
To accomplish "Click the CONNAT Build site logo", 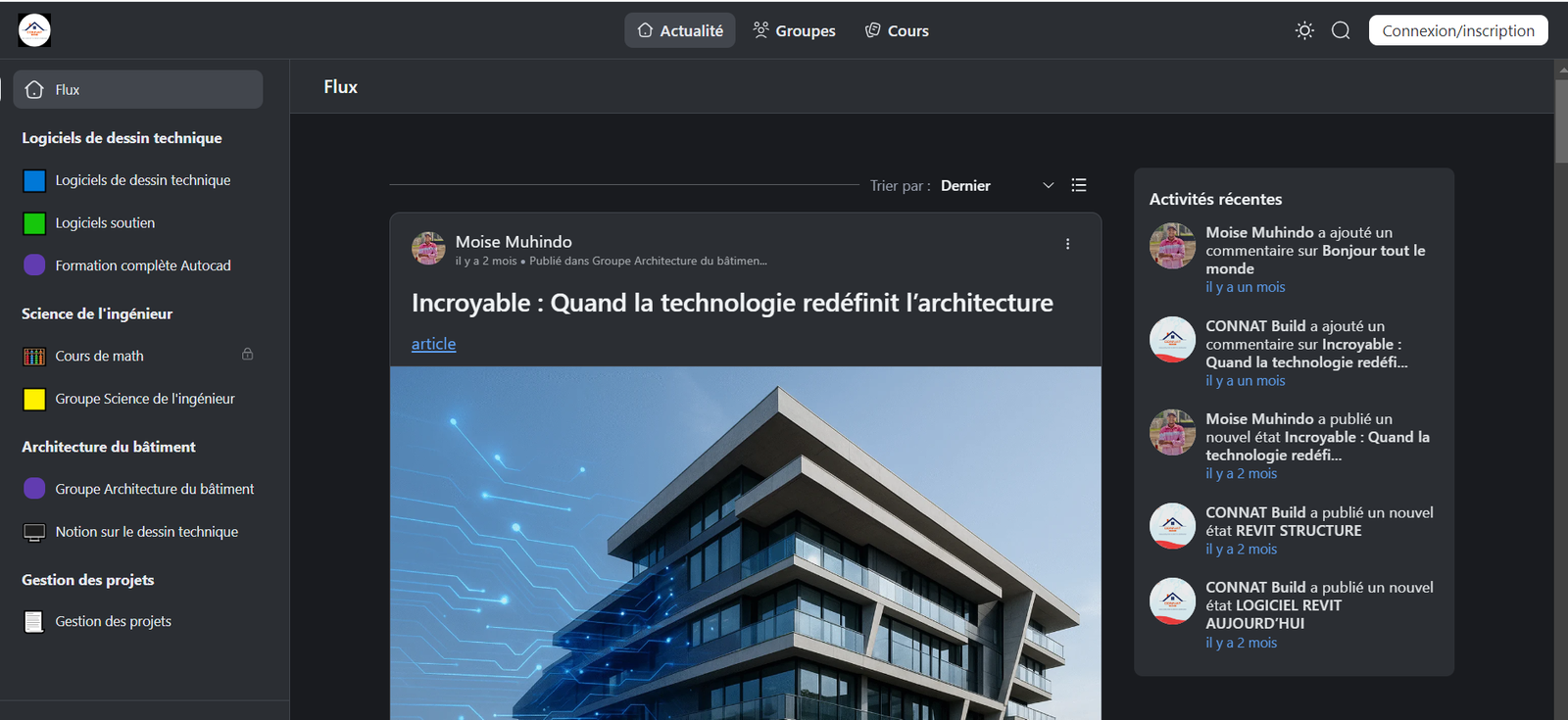I will (34, 30).
